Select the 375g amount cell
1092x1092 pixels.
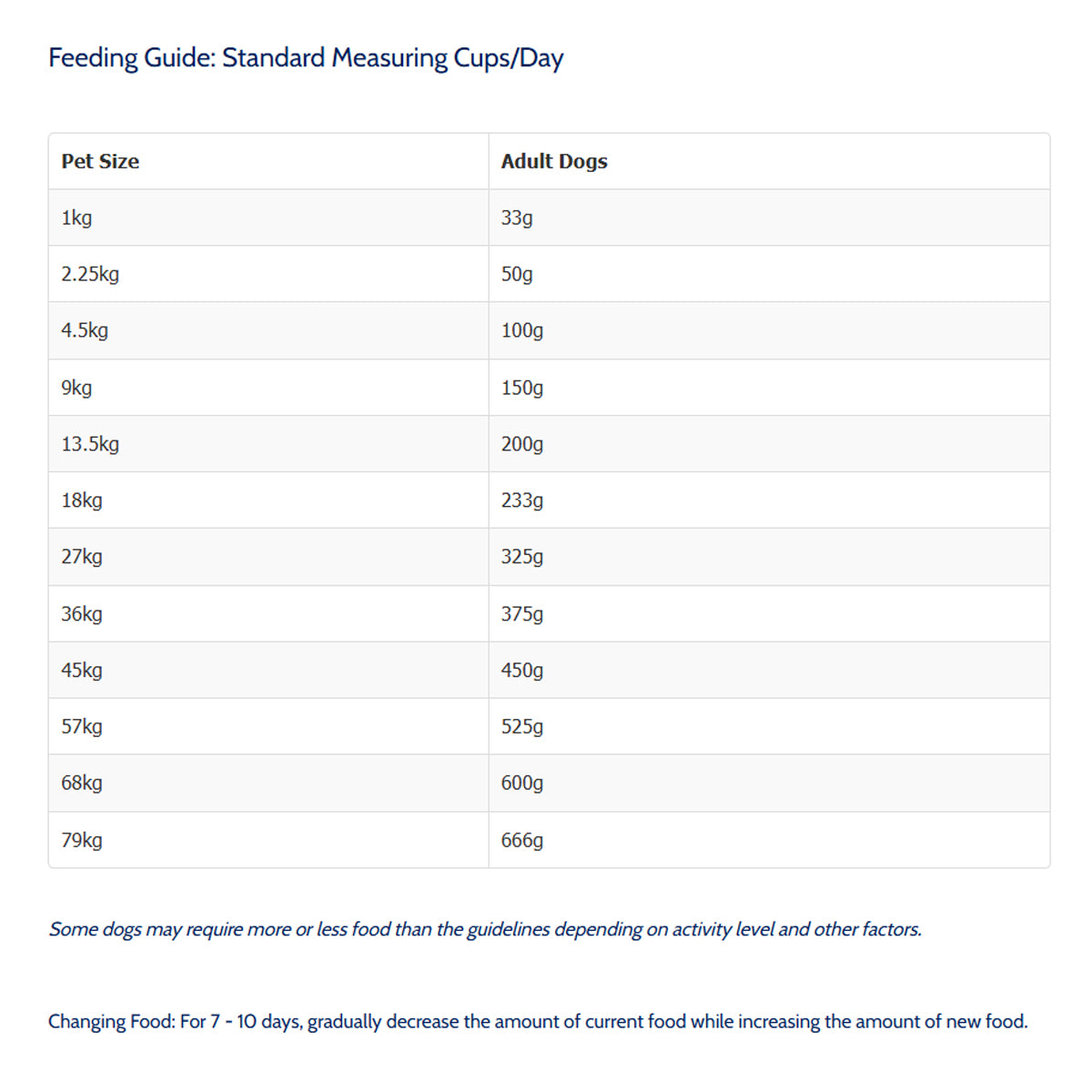[x=522, y=614]
